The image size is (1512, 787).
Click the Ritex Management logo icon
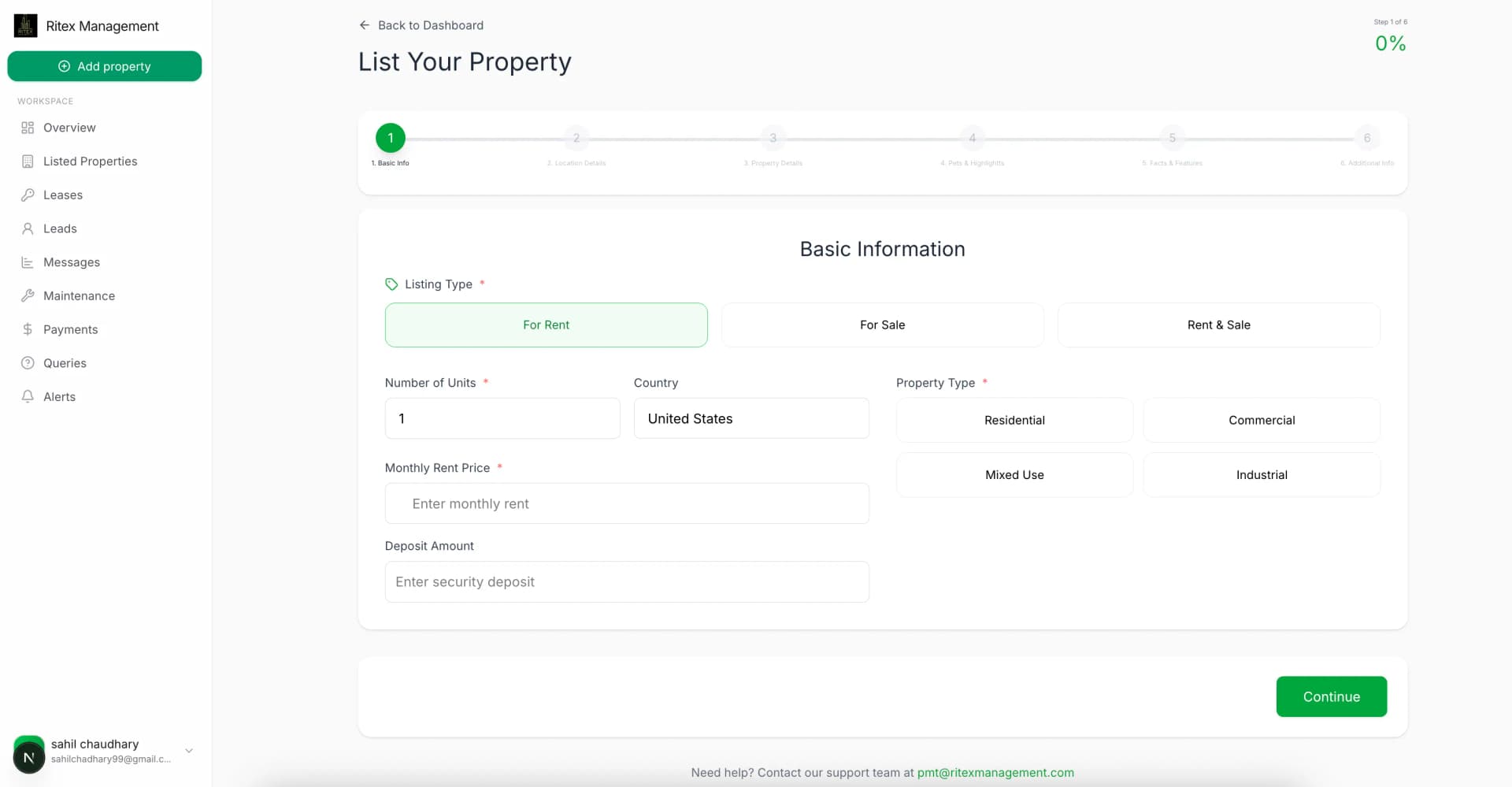pos(25,26)
